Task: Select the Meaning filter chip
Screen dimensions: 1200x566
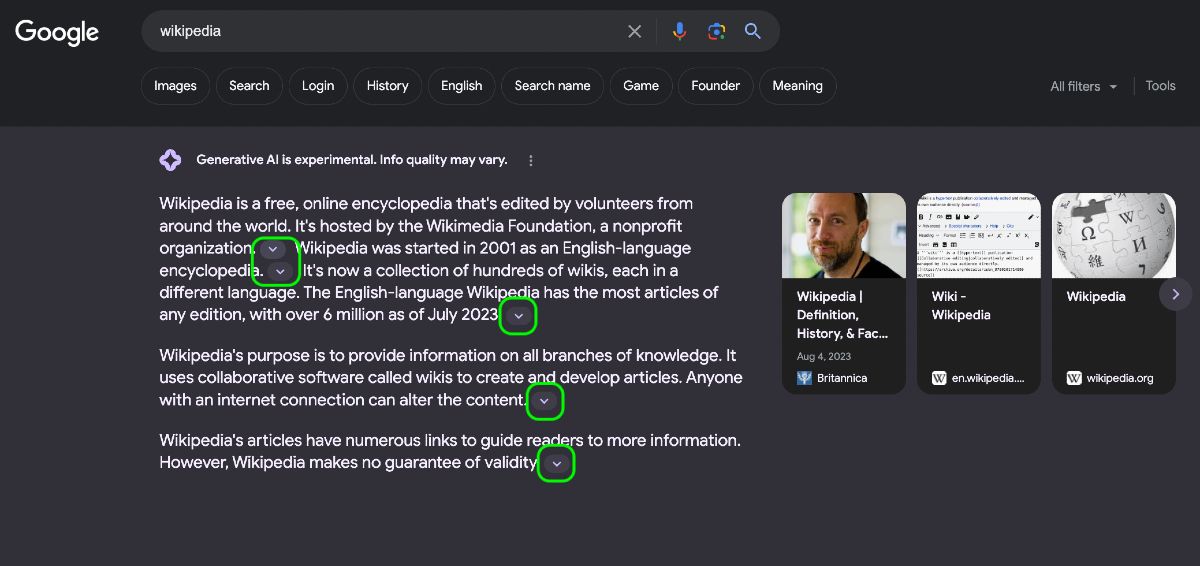Action: [x=798, y=86]
